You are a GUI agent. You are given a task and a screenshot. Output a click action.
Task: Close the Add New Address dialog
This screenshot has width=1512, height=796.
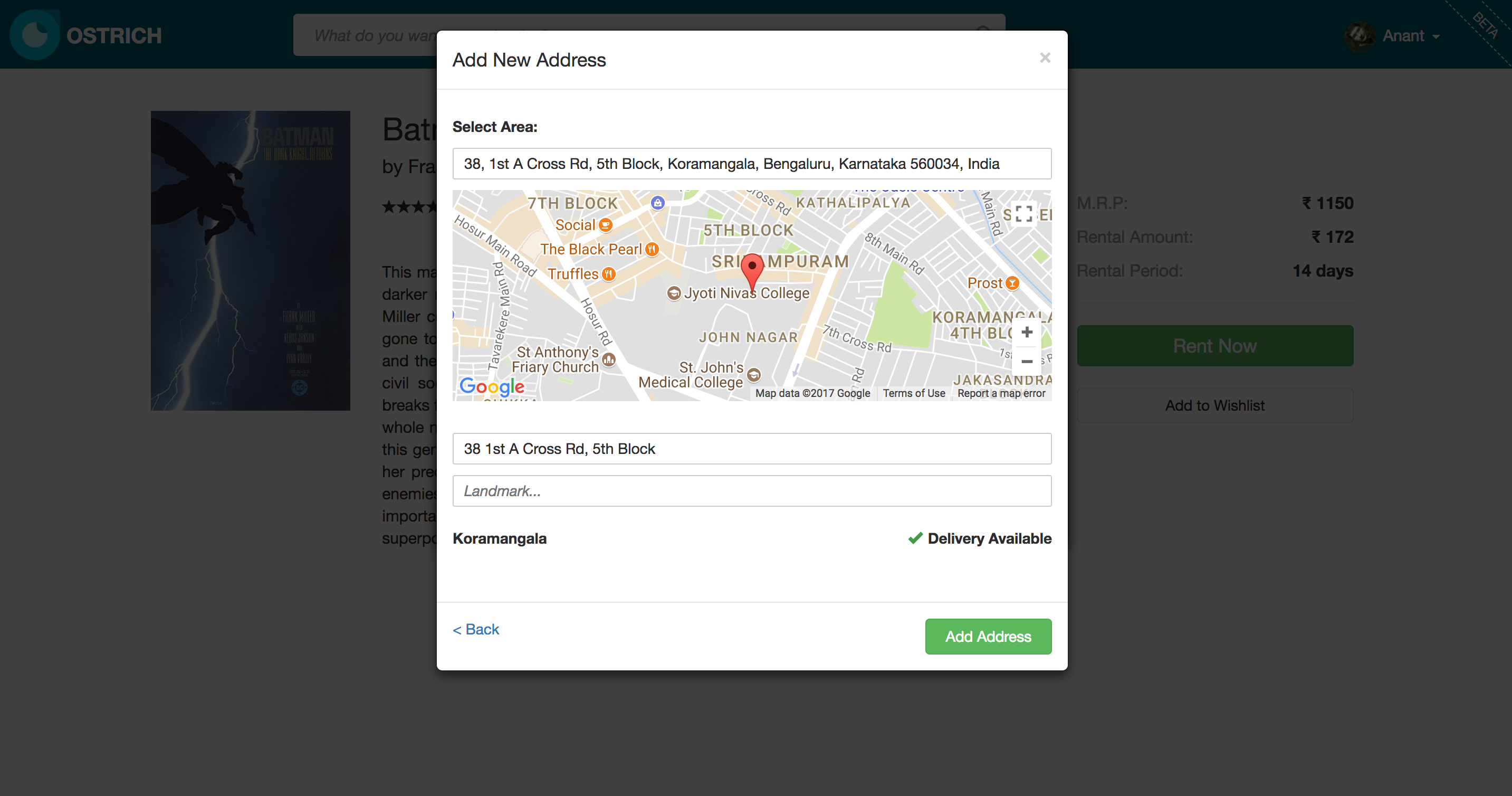pyautogui.click(x=1045, y=58)
